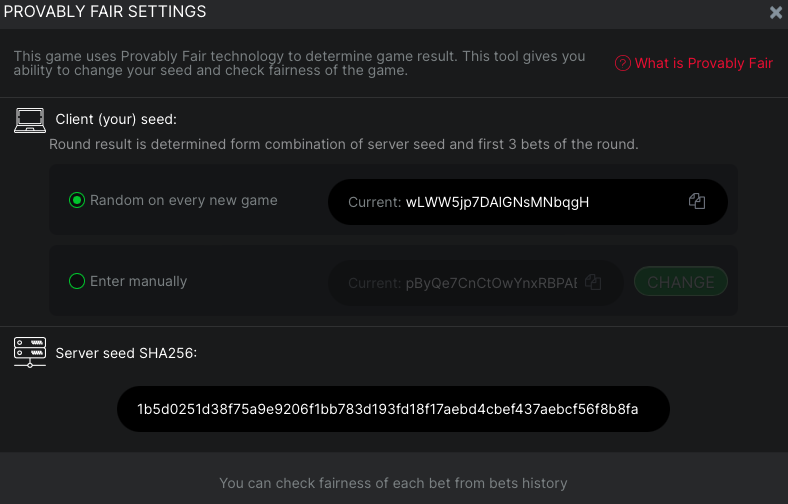Viewport: 788px width, 504px height.
Task: Click the manual seed pByQe7CnCtOwYnxRBPA field
Action: coord(476,283)
